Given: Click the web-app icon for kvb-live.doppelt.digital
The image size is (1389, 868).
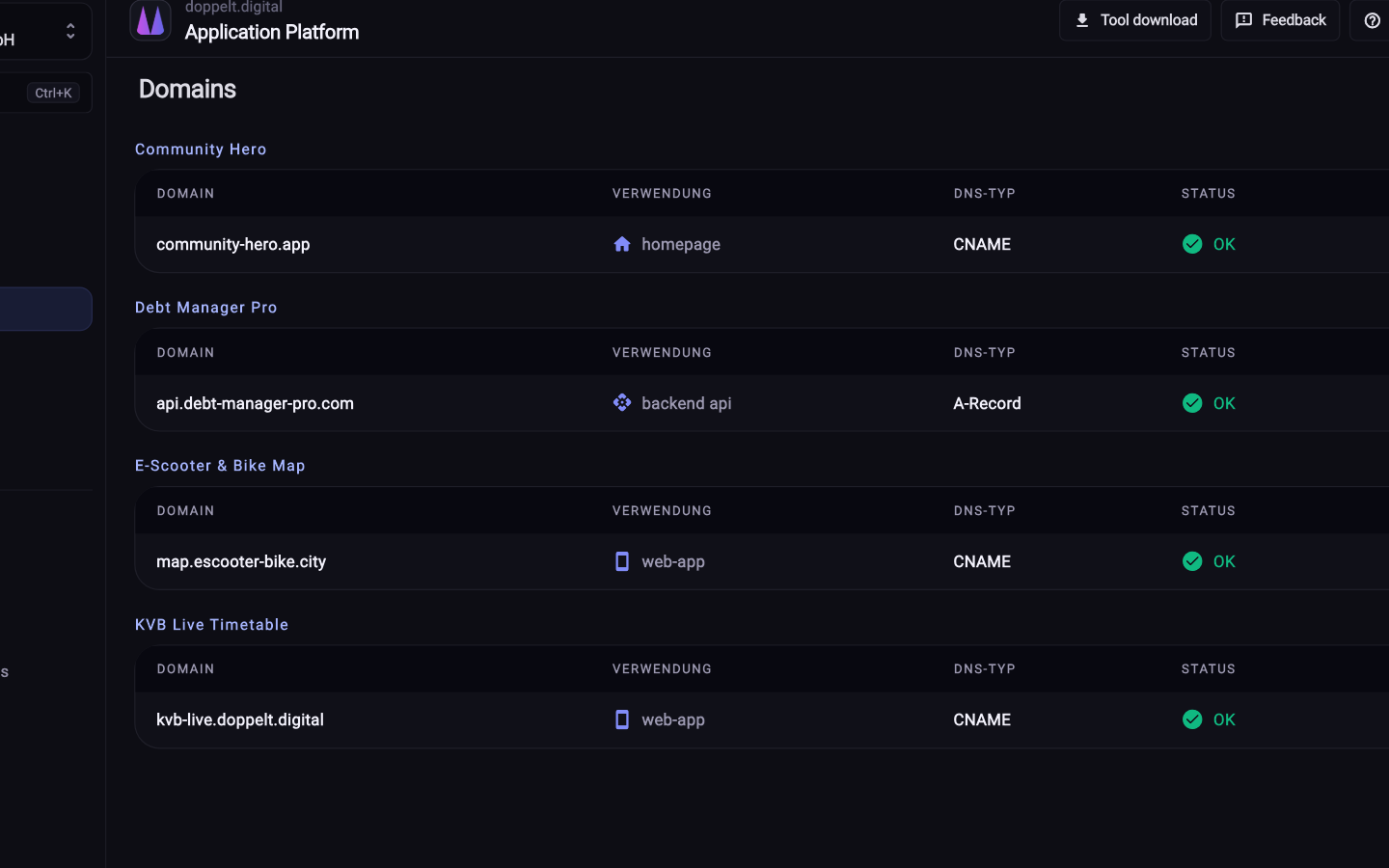Looking at the screenshot, I should tap(622, 719).
